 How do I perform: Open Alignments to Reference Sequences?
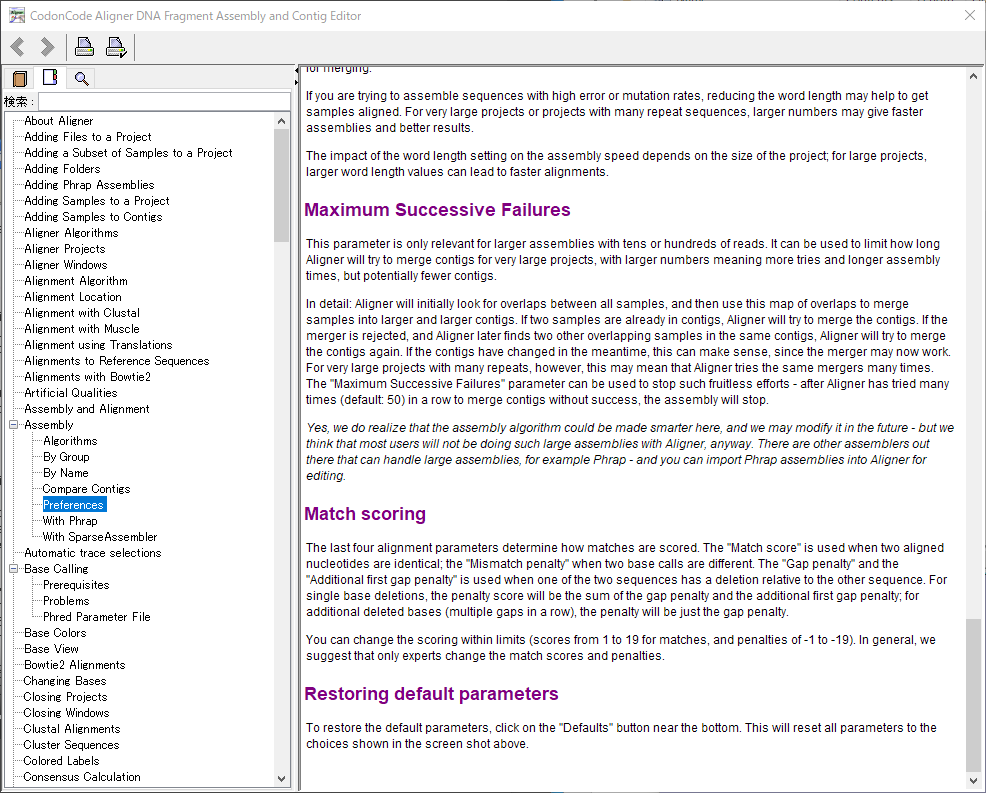116,361
